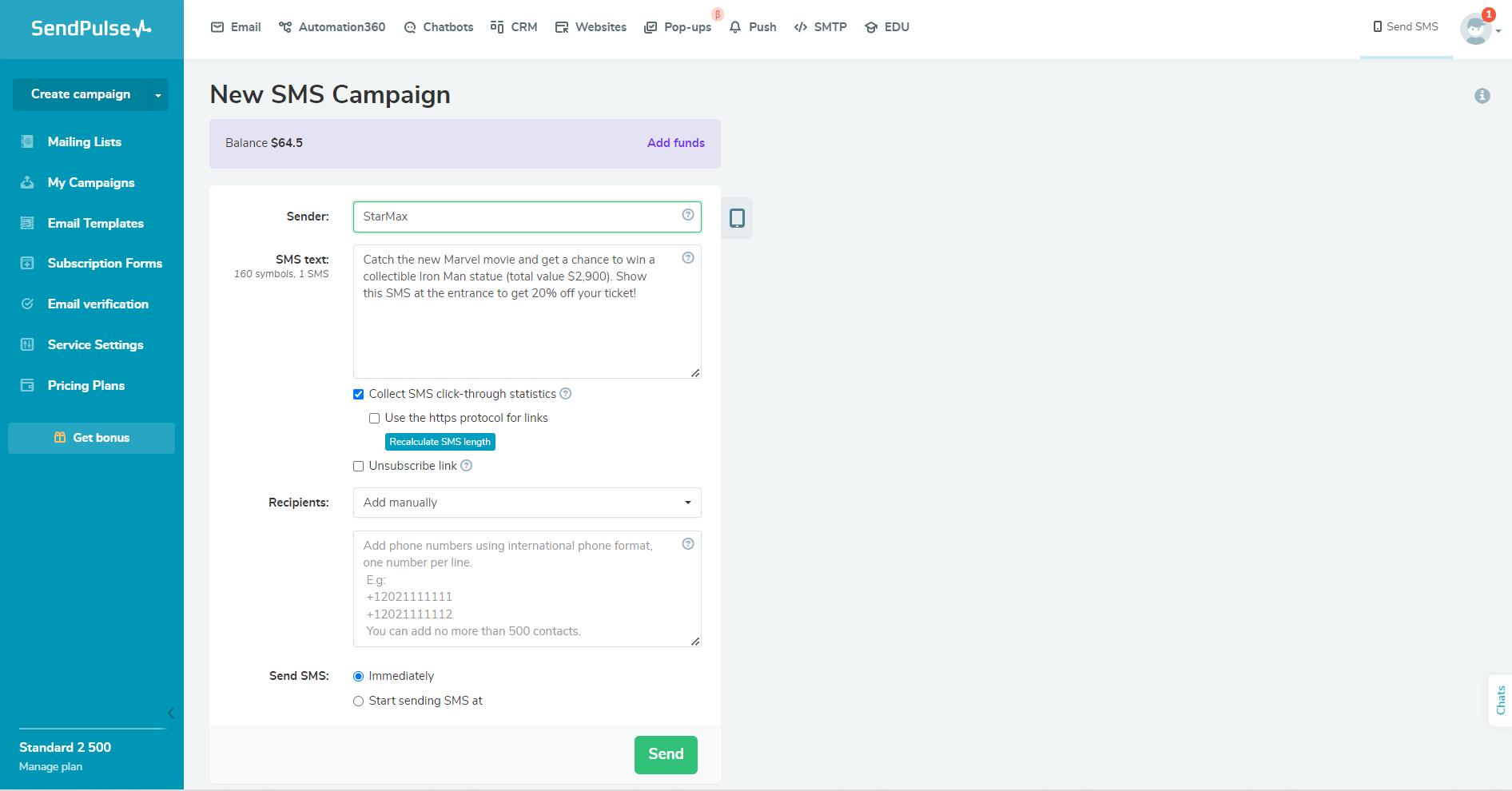Click the help icon in Sender field
Viewport: 1512px width, 791px height.
point(687,215)
